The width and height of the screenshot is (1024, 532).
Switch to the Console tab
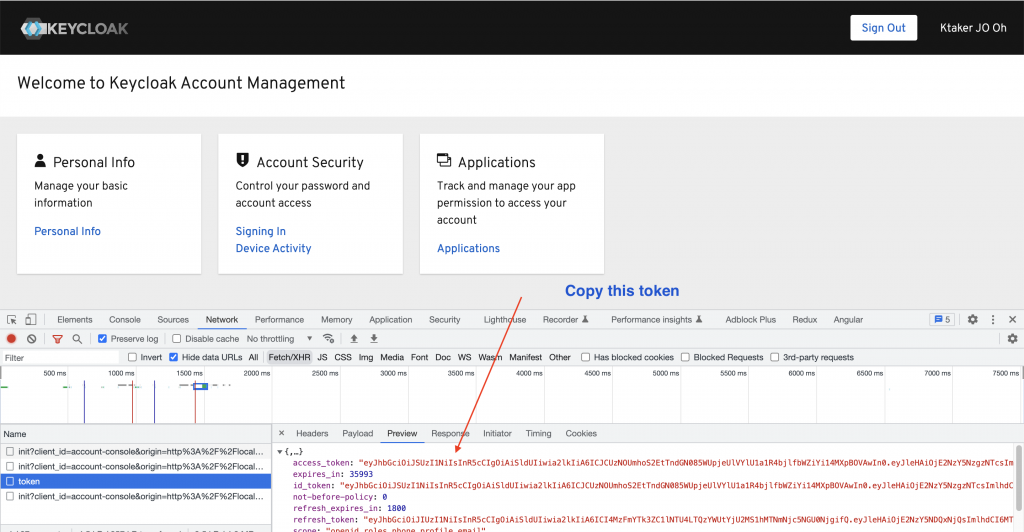pyautogui.click(x=125, y=320)
